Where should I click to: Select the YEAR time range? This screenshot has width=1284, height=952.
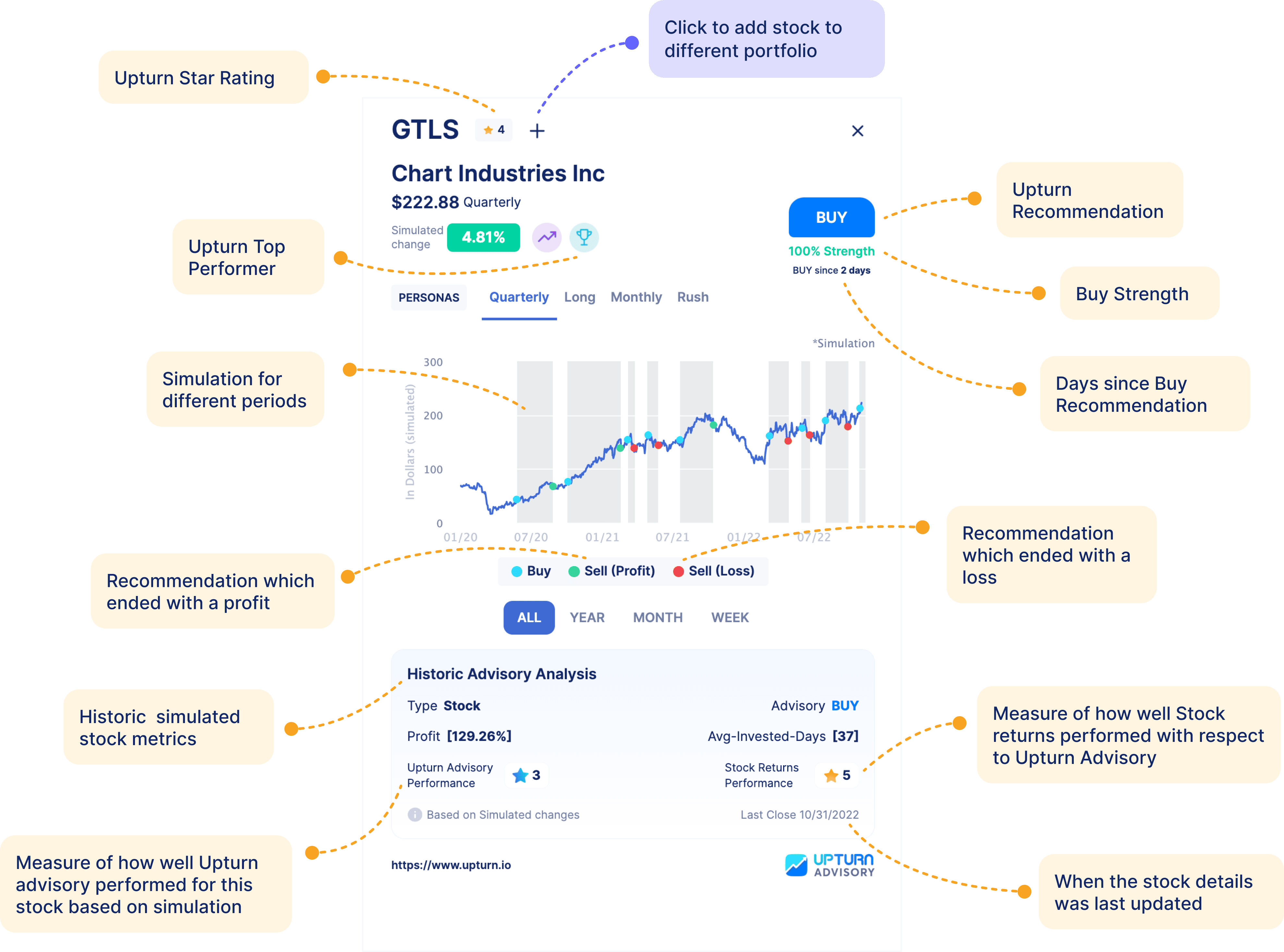[x=587, y=617]
